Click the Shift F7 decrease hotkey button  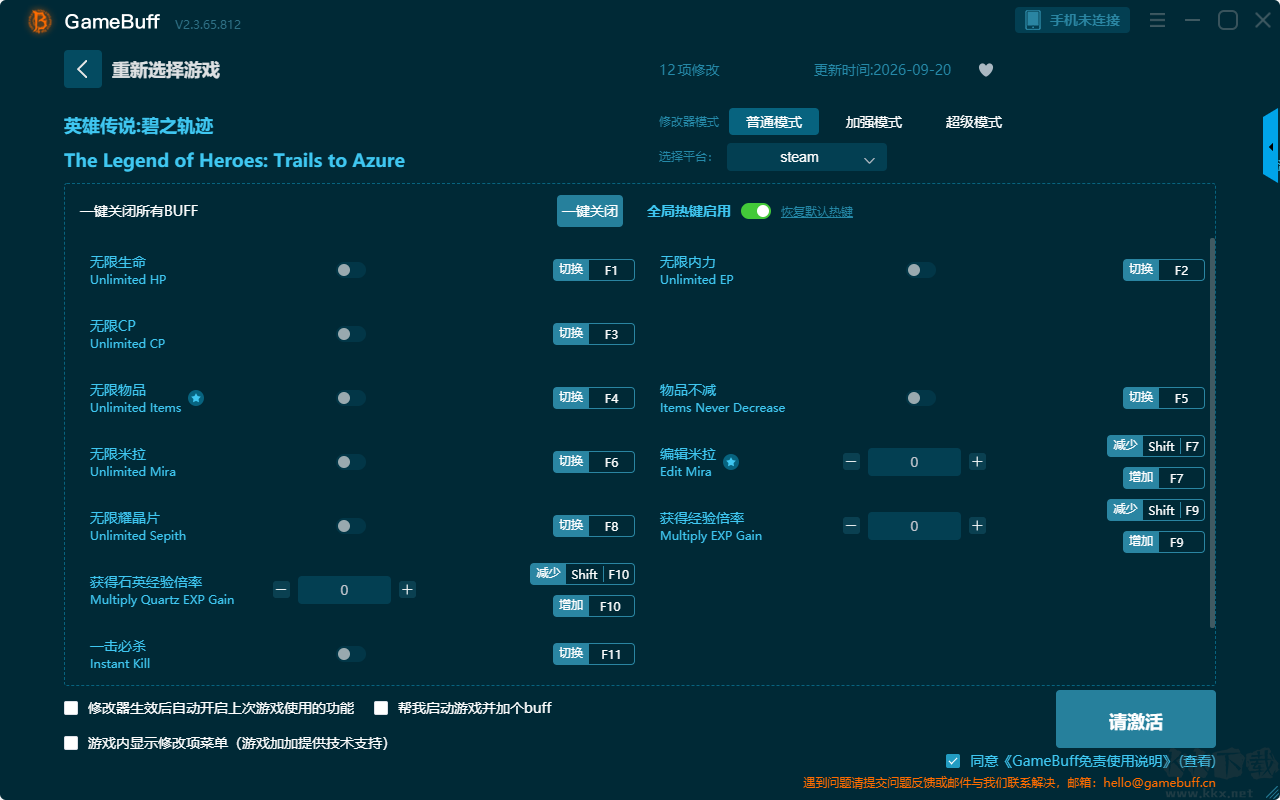pyautogui.click(x=1156, y=446)
